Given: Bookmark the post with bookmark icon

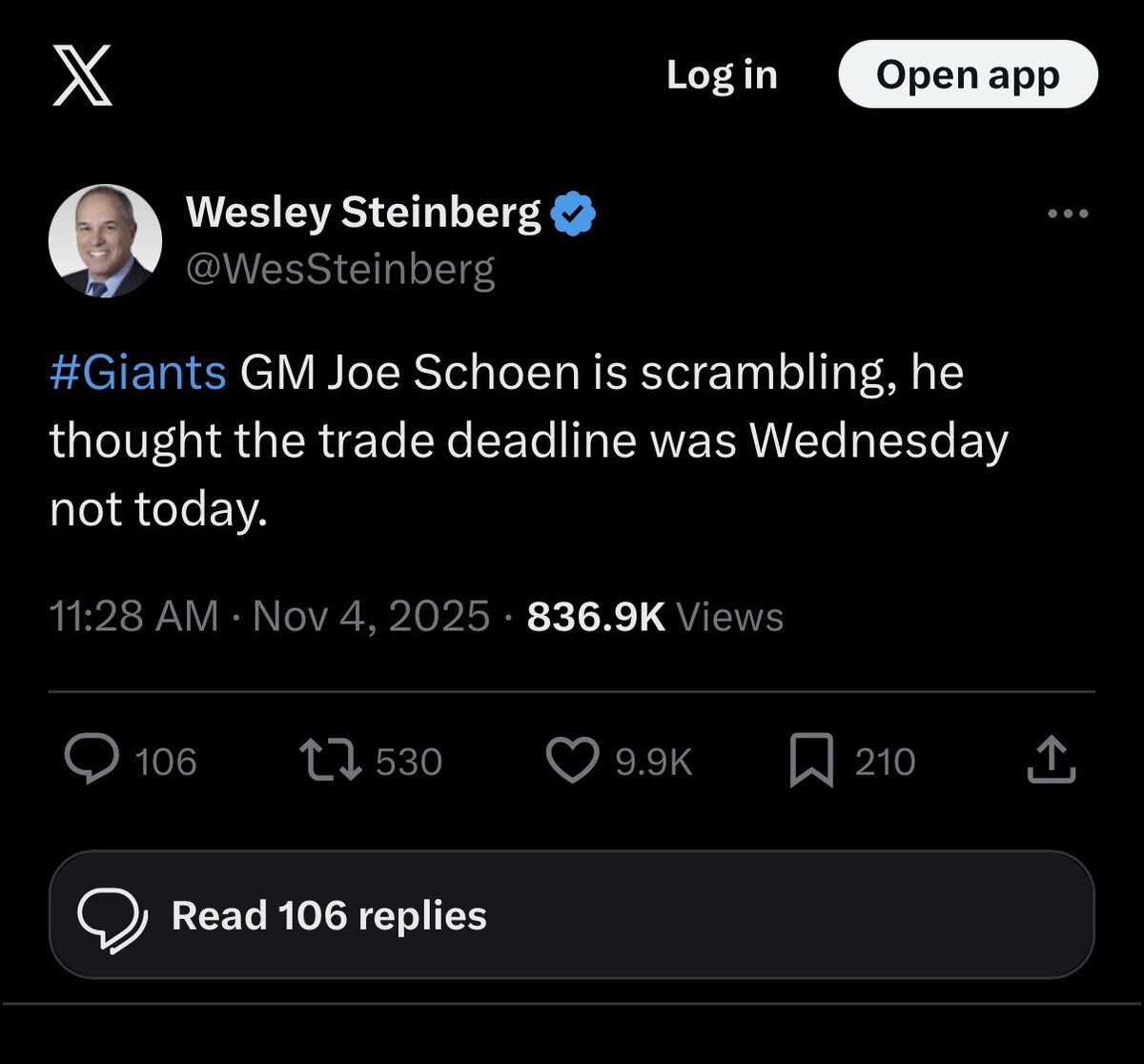Looking at the screenshot, I should pos(811,763).
